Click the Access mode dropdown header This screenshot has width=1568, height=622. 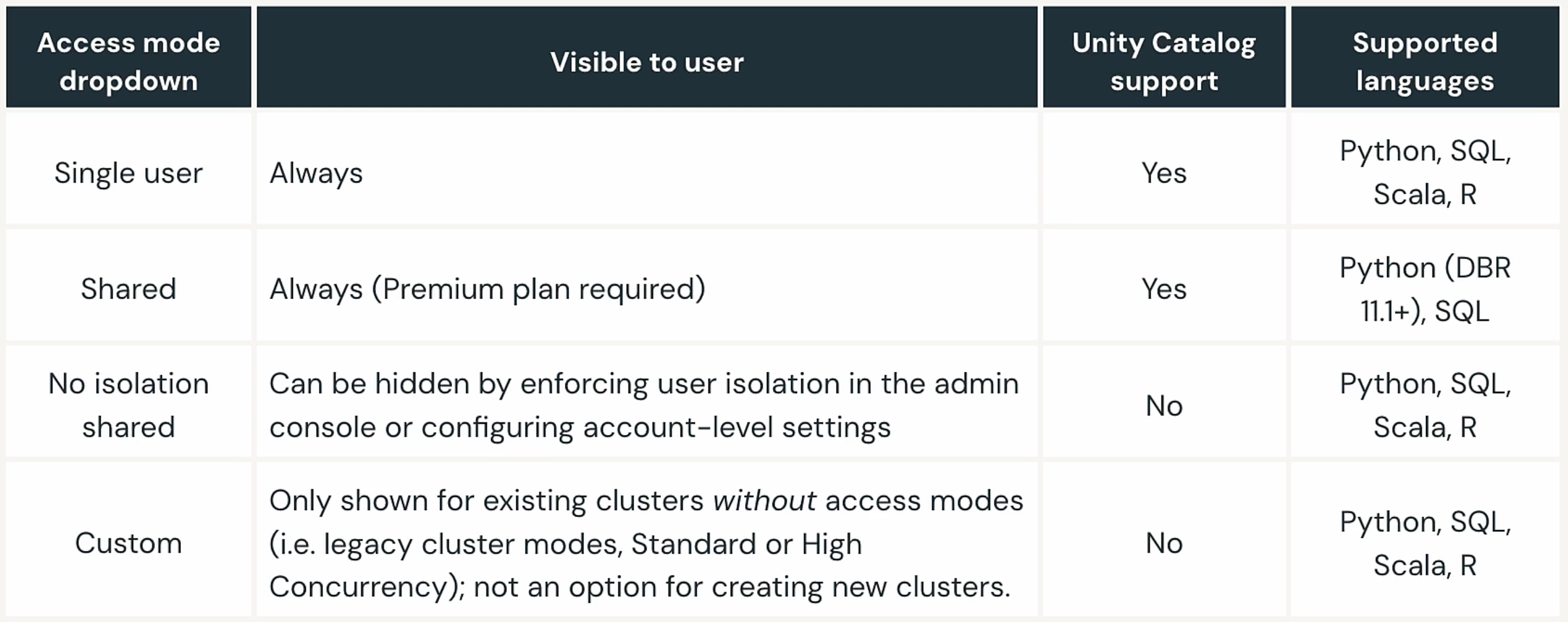[x=129, y=57]
